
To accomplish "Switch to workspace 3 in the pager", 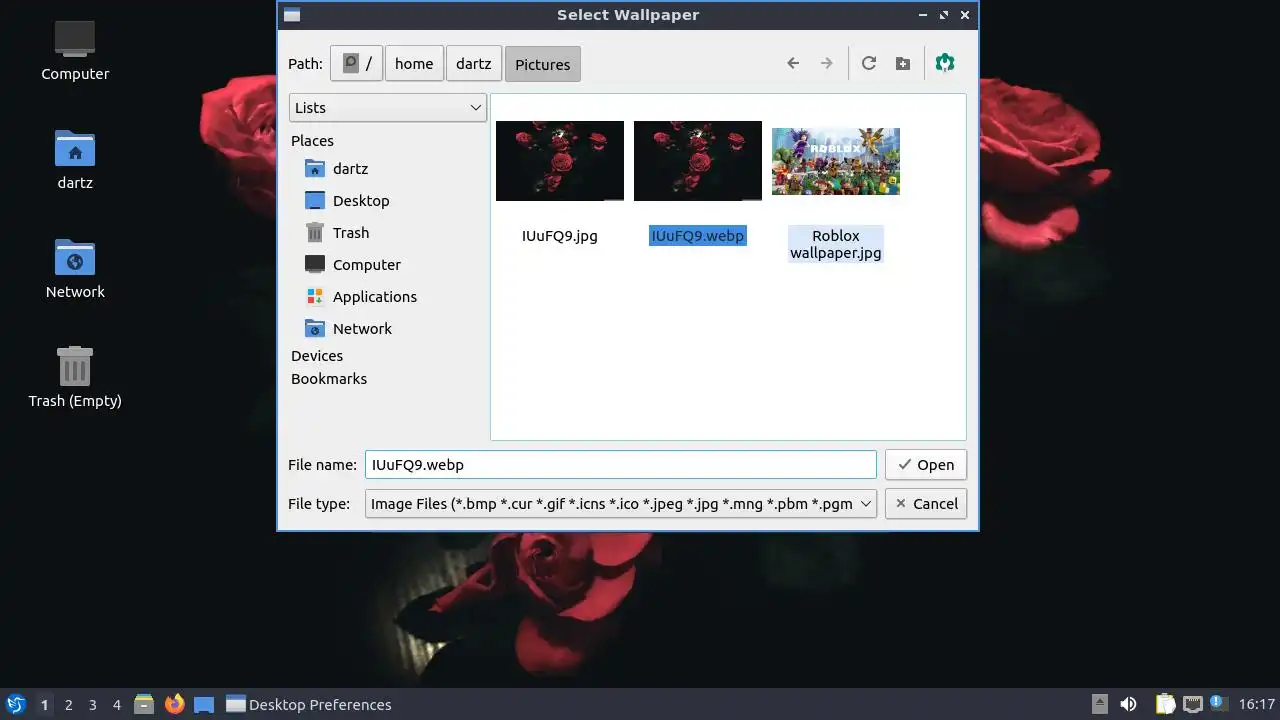I will 92,705.
